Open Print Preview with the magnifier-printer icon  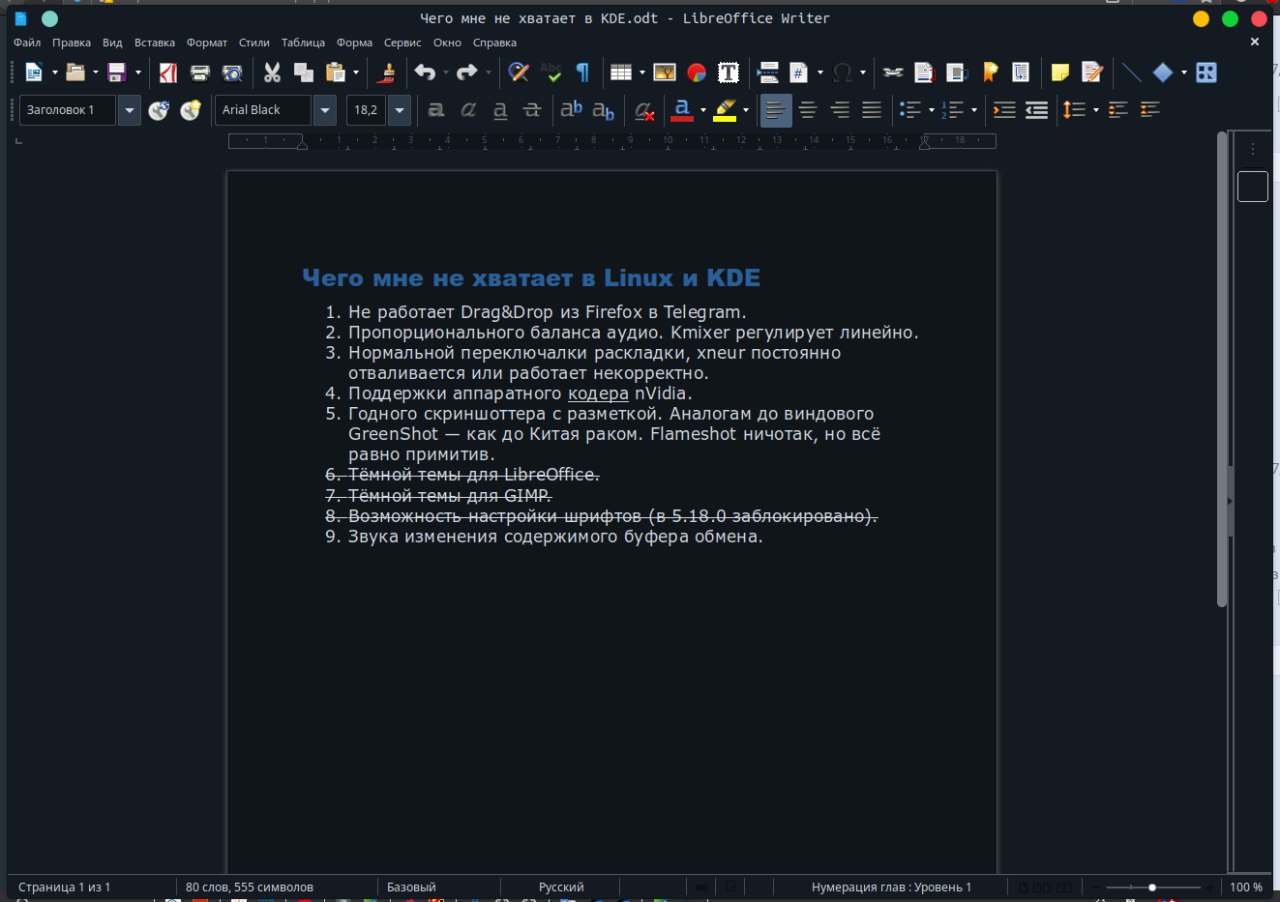(x=232, y=72)
